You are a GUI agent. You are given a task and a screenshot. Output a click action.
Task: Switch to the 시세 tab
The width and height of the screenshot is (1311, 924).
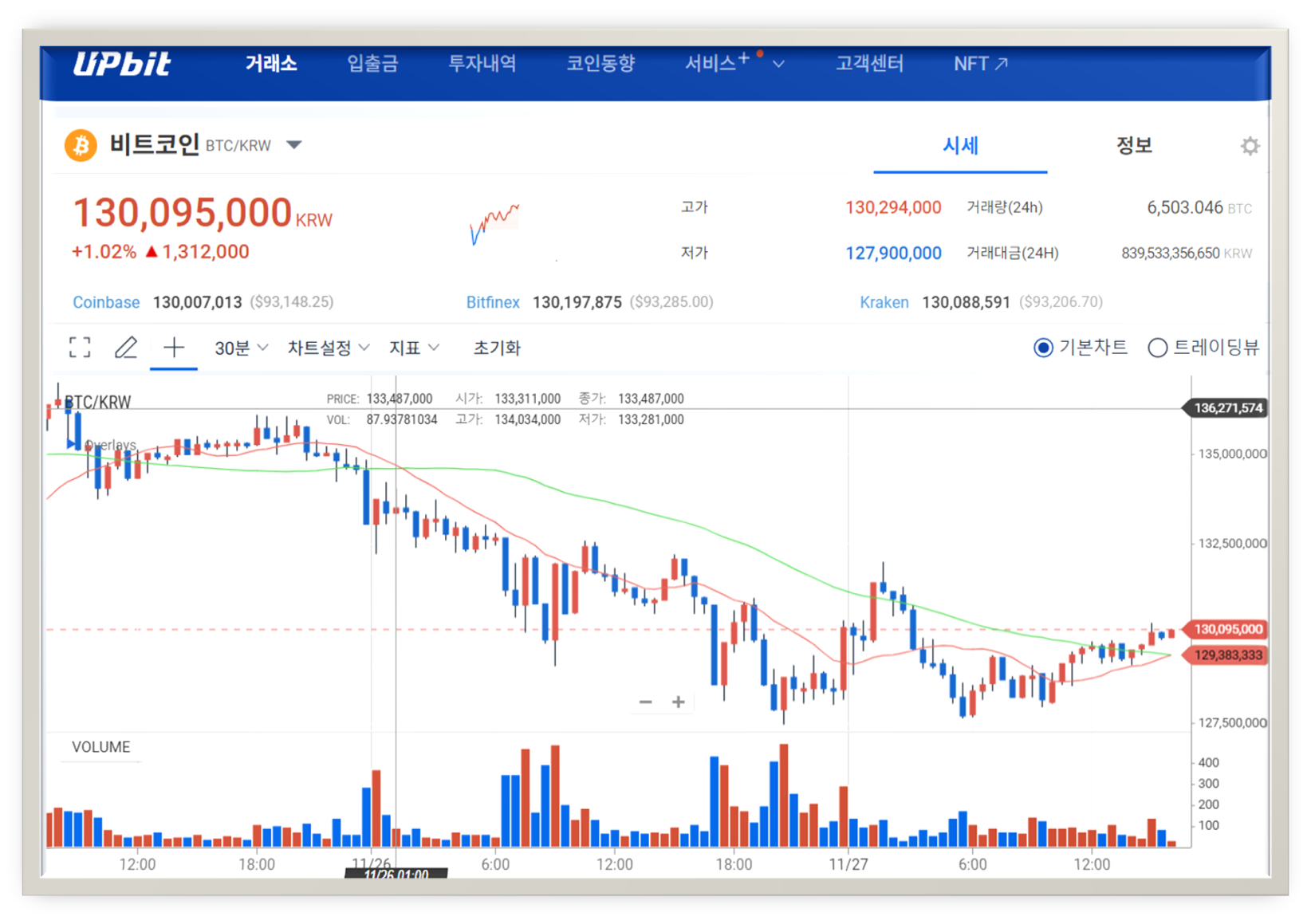960,145
